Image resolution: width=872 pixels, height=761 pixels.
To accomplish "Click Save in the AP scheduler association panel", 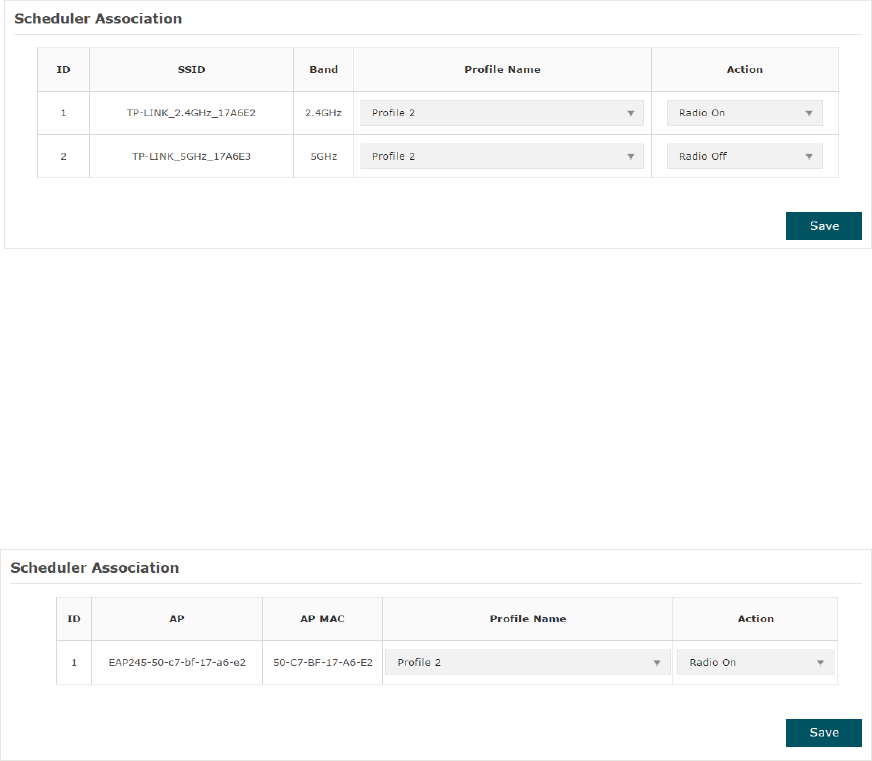I will coord(824,733).
